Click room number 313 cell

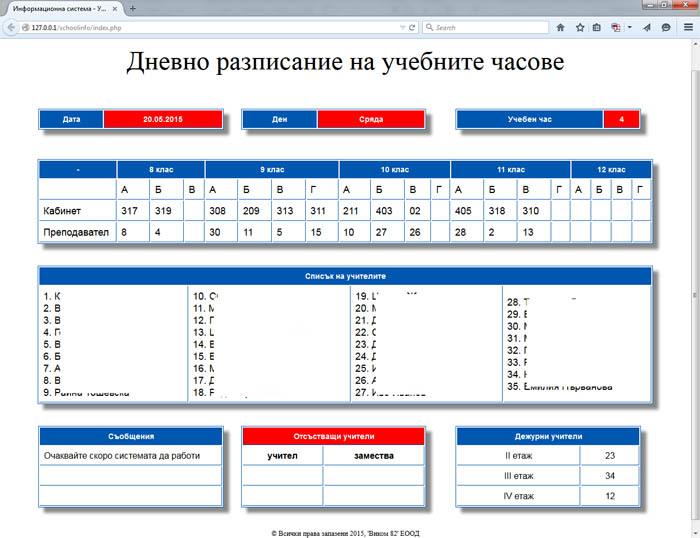coord(288,211)
